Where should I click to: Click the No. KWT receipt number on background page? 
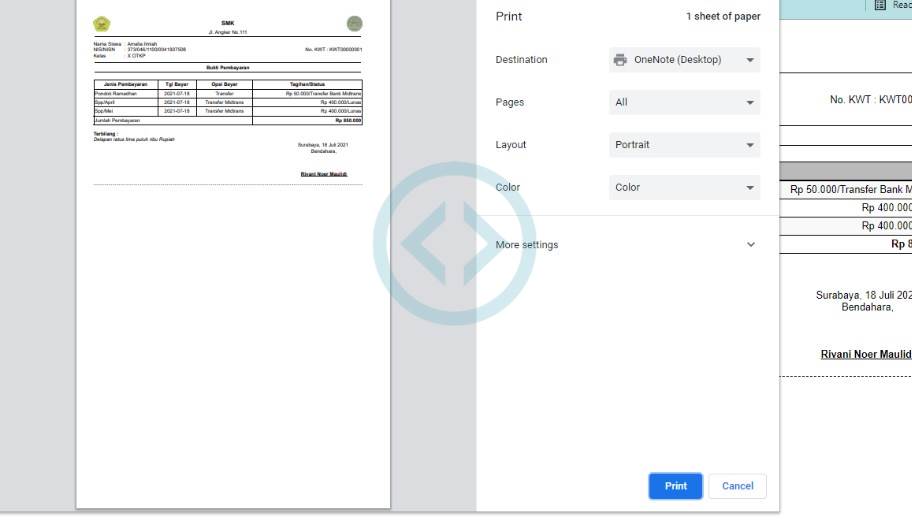[870, 100]
